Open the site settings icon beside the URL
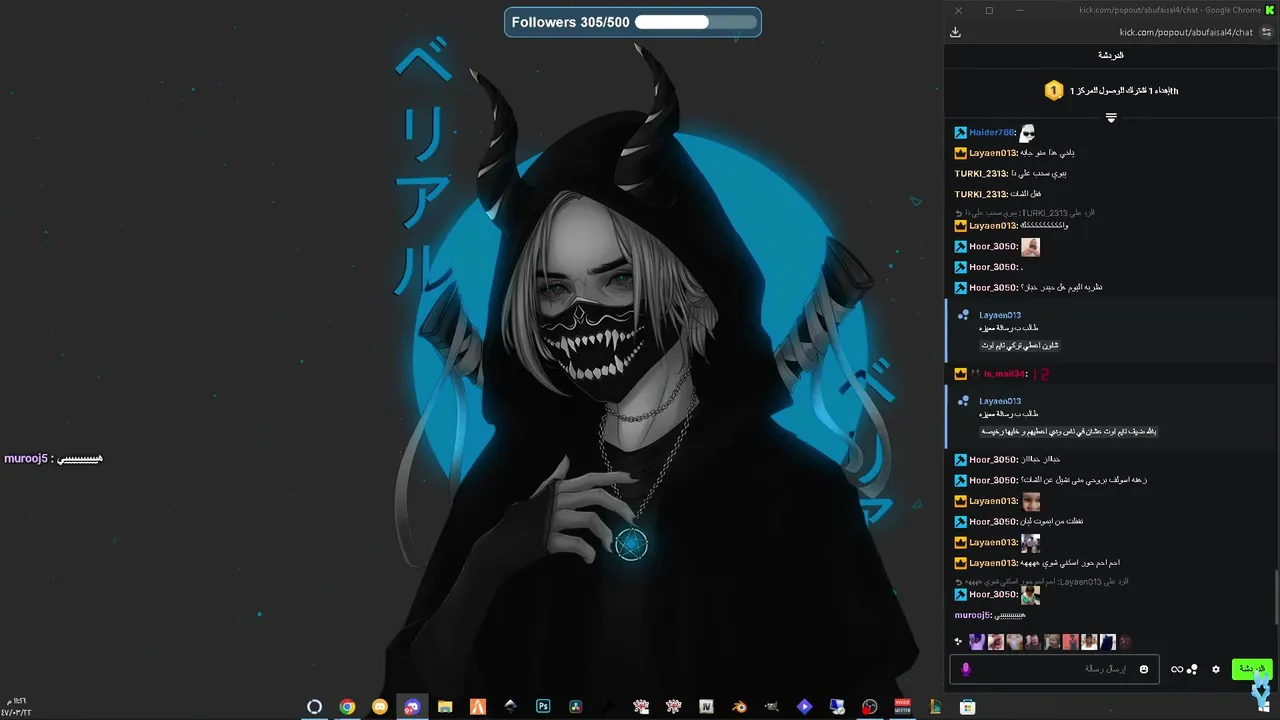The height and width of the screenshot is (720, 1280). [1267, 32]
